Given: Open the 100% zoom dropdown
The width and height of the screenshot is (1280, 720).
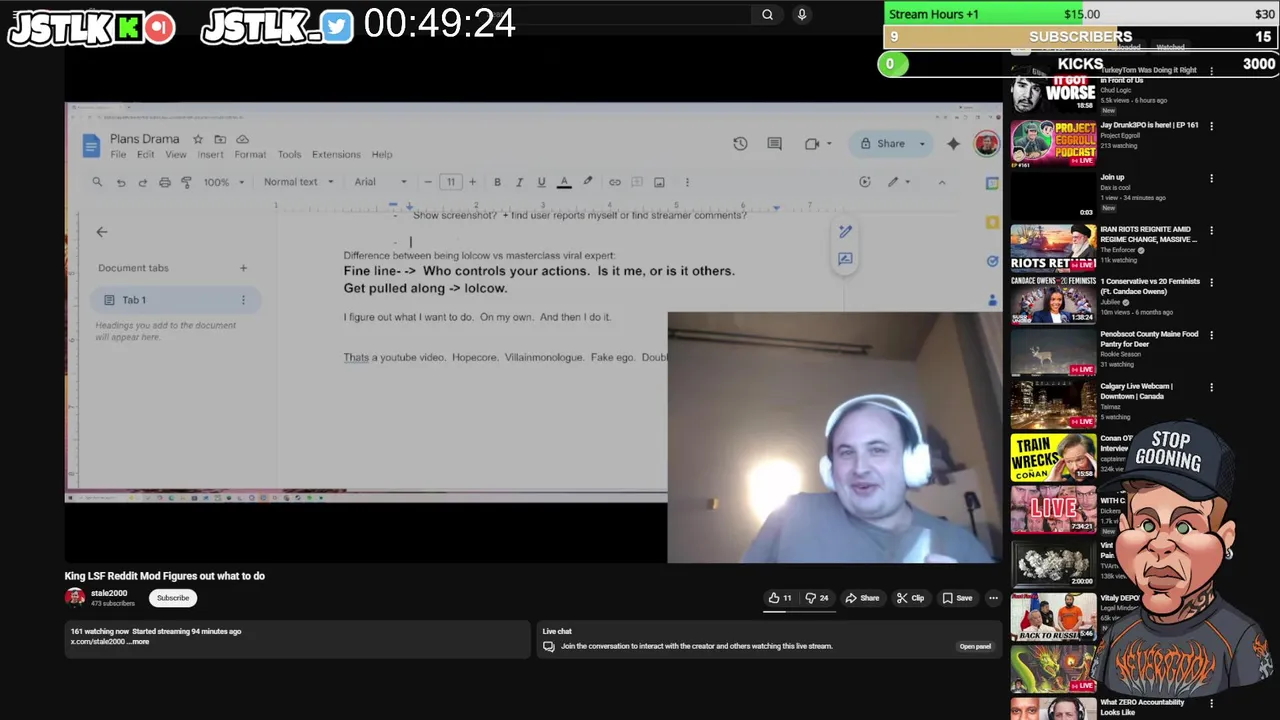Looking at the screenshot, I should tap(224, 182).
